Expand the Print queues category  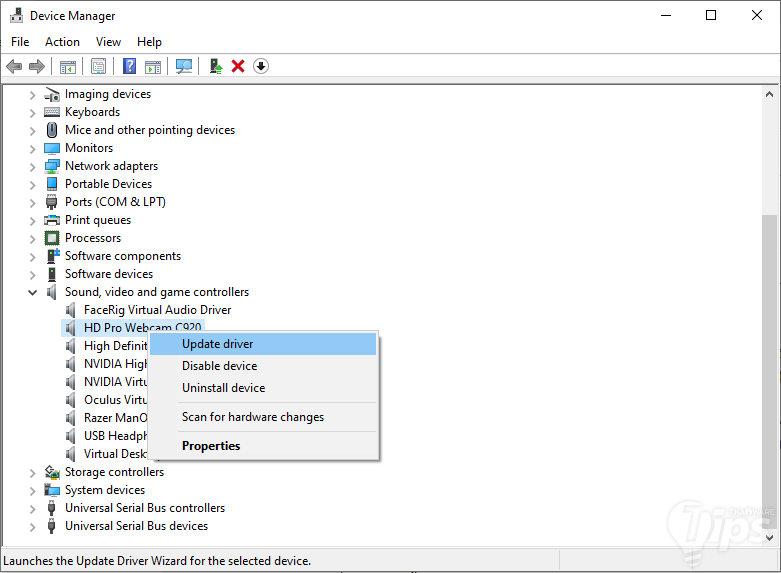(x=32, y=221)
